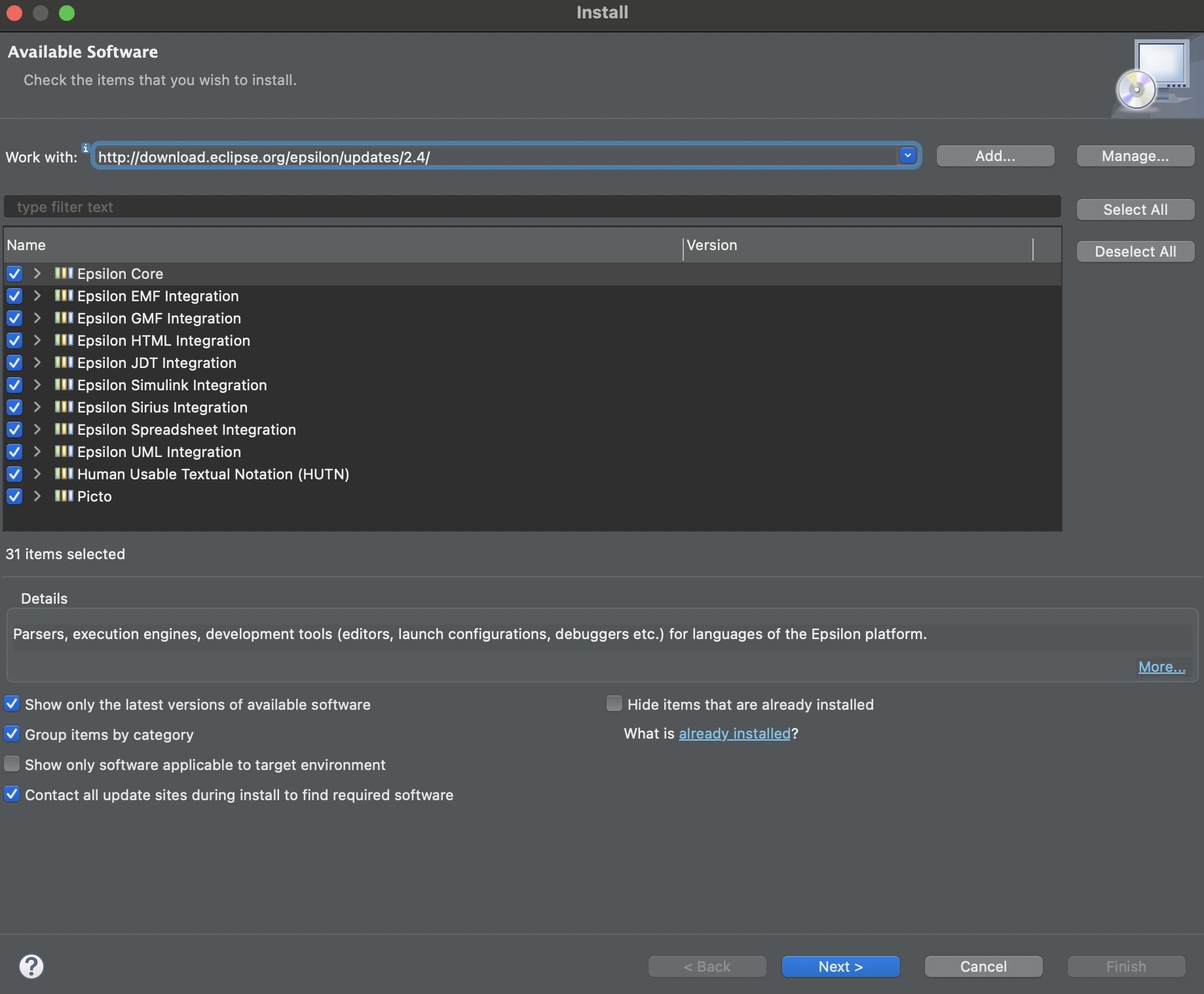The height and width of the screenshot is (994, 1204).
Task: Expand the Epsilon JDT Integration node
Action: [x=37, y=363]
